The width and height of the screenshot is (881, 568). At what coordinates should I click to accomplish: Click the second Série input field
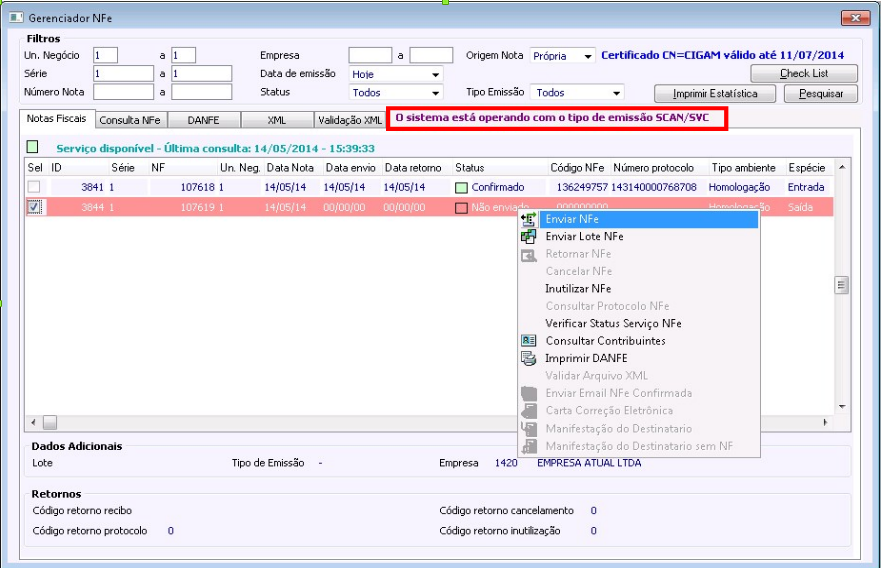click(201, 74)
